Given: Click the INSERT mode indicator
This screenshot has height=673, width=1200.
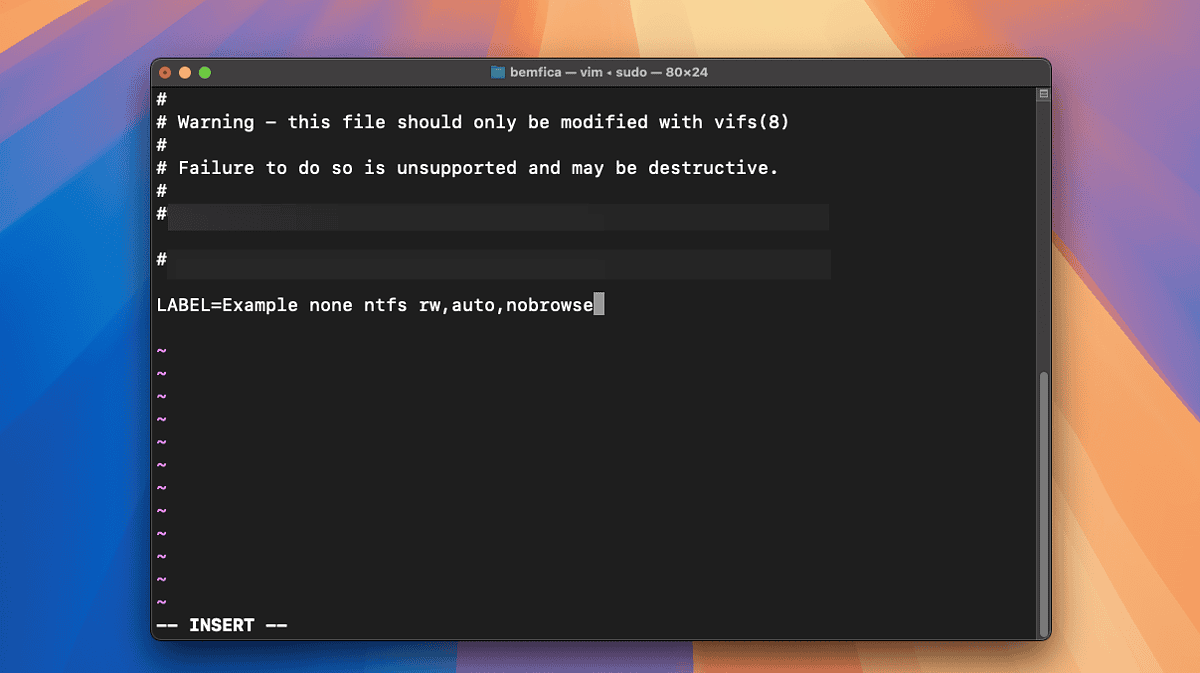Looking at the screenshot, I should [222, 624].
